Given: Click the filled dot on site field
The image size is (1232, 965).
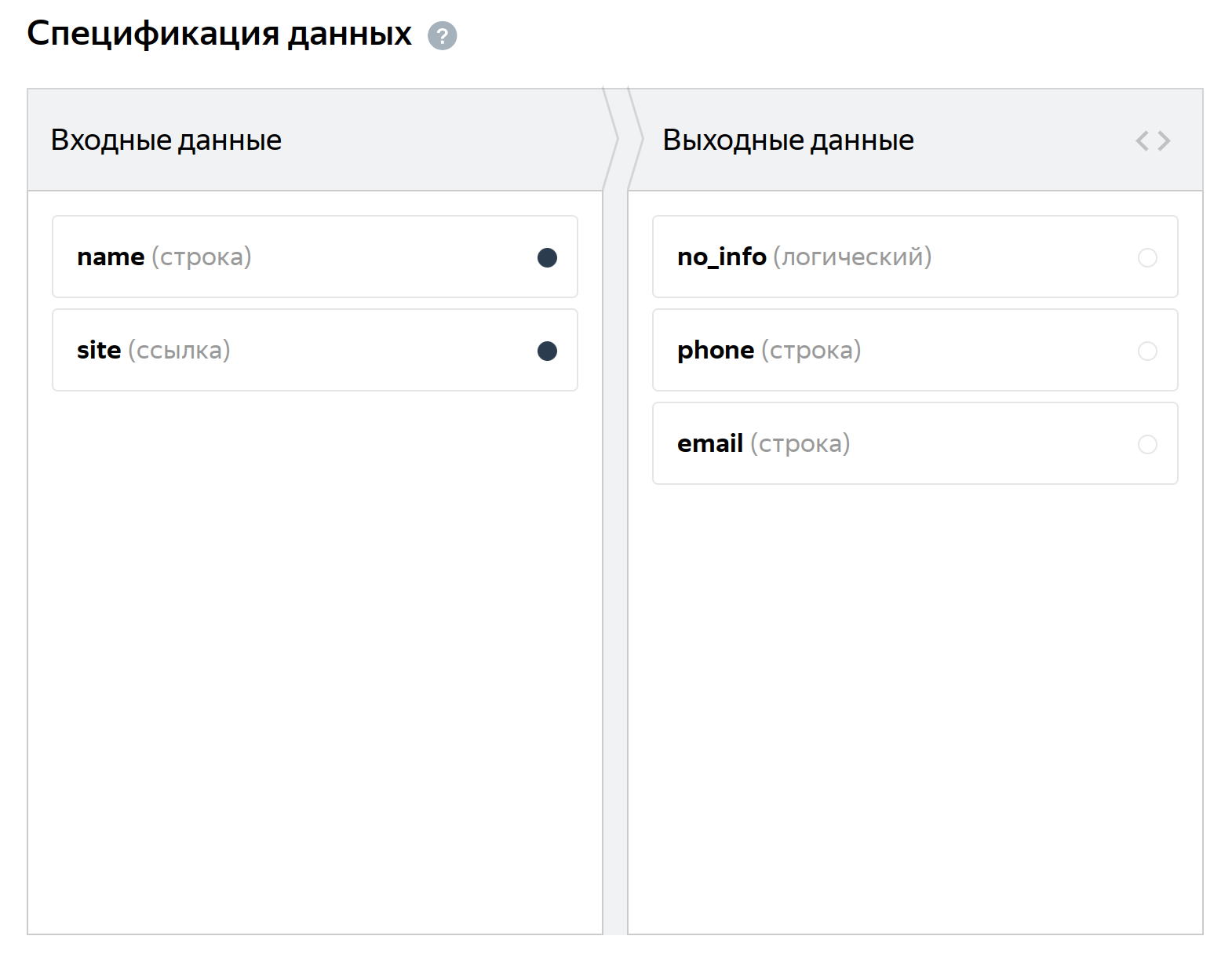Looking at the screenshot, I should (547, 351).
